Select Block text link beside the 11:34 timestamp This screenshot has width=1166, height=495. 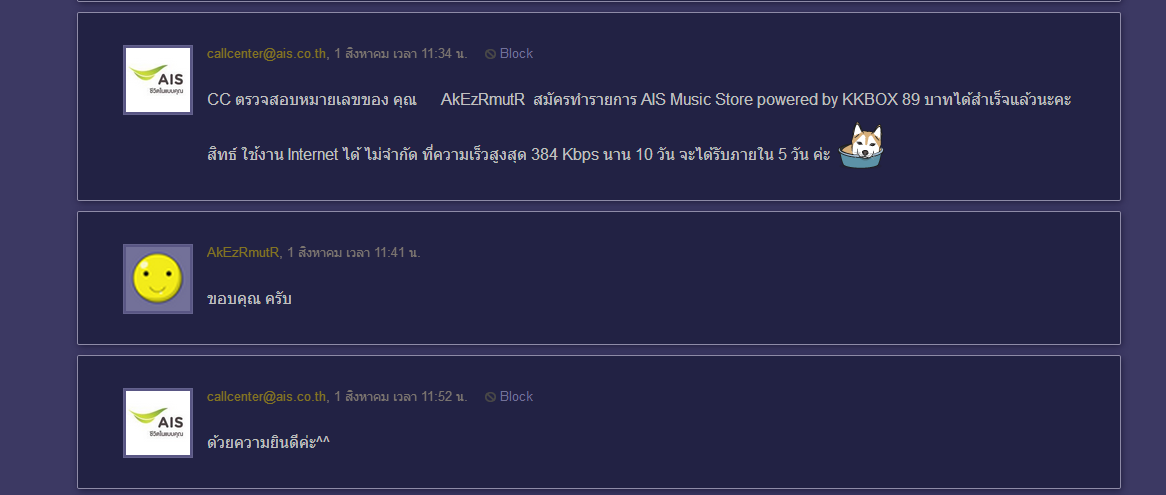(x=516, y=54)
